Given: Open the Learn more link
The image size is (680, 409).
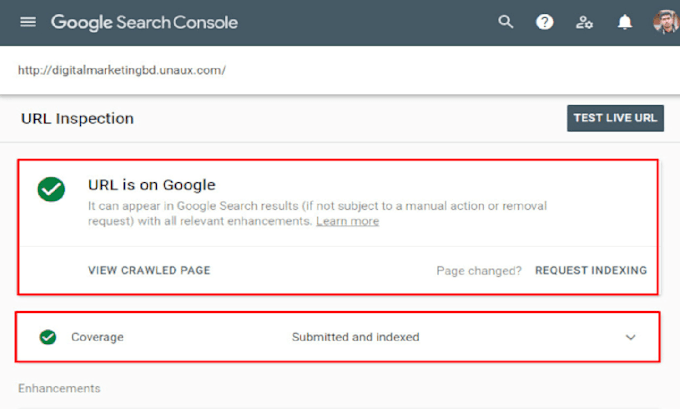Looking at the screenshot, I should click(x=347, y=221).
